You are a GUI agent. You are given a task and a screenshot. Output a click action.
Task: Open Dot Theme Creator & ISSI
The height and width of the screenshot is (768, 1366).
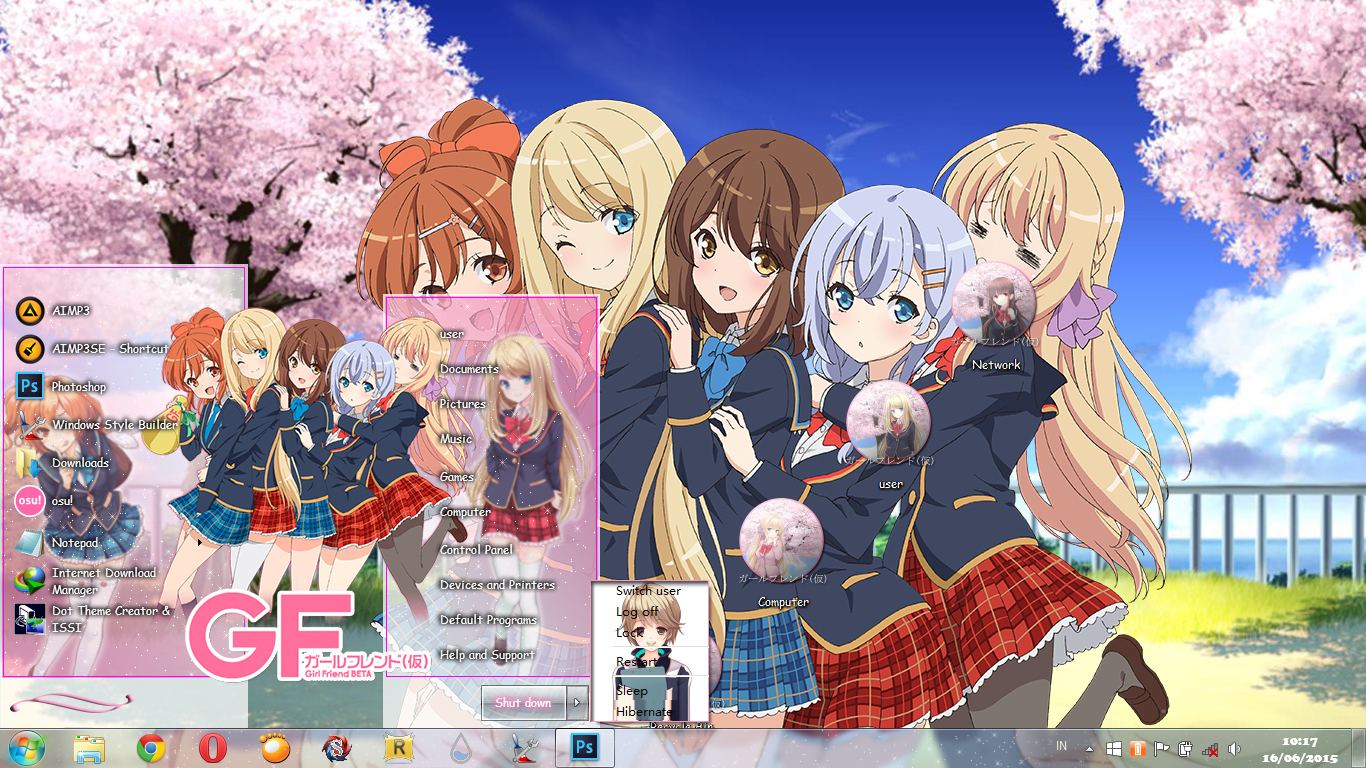point(93,619)
